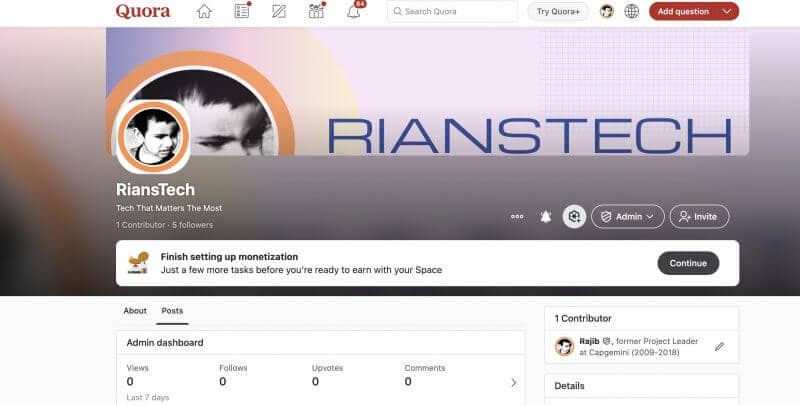Click the Quora logo
The image size is (800, 405).
tap(143, 11)
